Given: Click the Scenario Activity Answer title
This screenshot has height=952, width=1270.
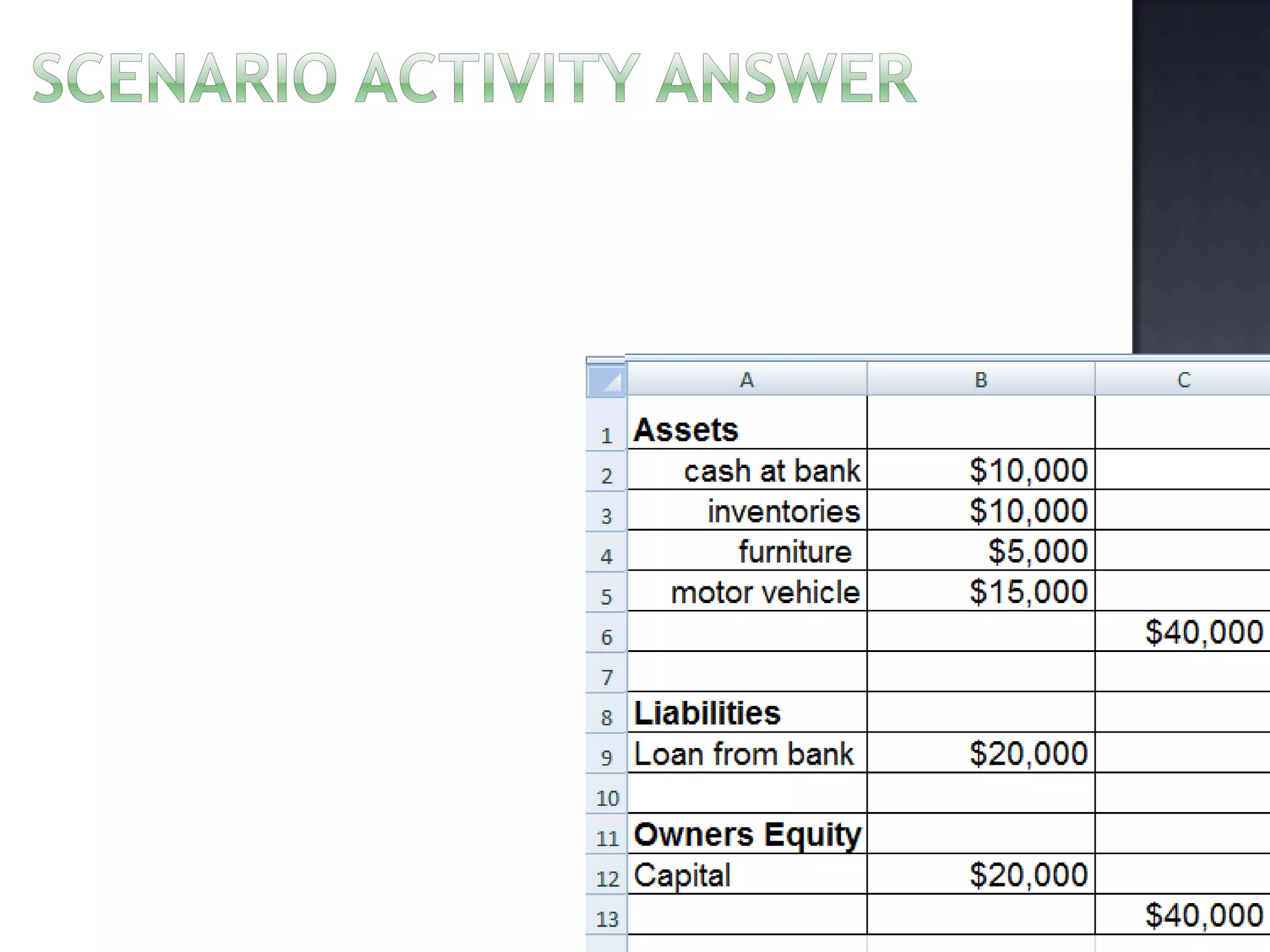Looking at the screenshot, I should 474,78.
